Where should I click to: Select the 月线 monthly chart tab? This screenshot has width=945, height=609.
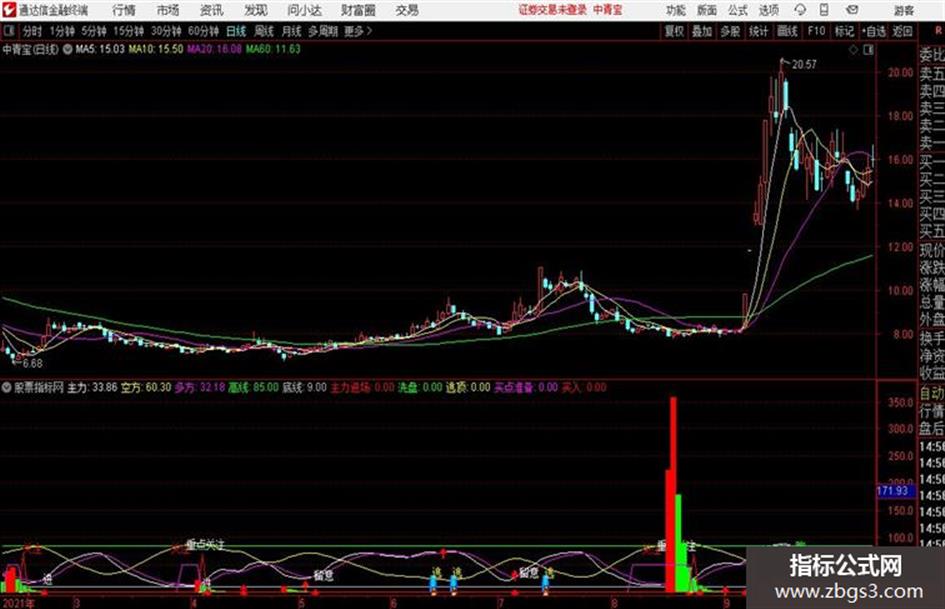coord(292,31)
